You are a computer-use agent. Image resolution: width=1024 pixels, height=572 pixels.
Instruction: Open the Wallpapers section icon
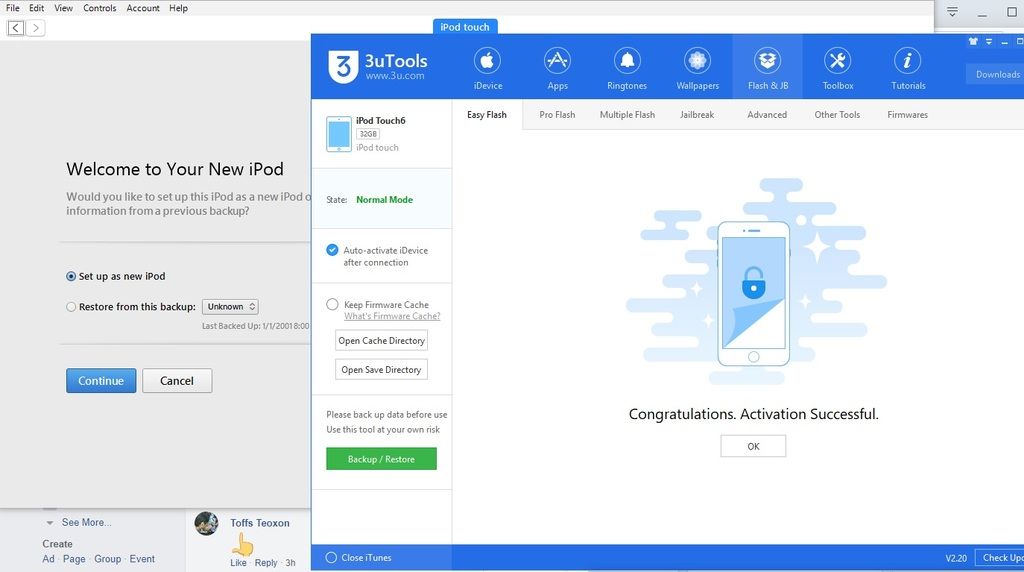pos(697,62)
